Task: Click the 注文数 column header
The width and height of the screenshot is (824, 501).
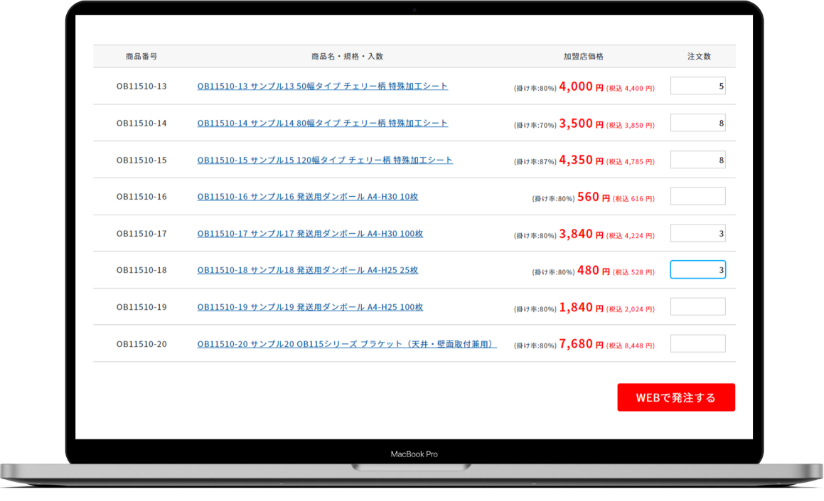Action: [699, 56]
